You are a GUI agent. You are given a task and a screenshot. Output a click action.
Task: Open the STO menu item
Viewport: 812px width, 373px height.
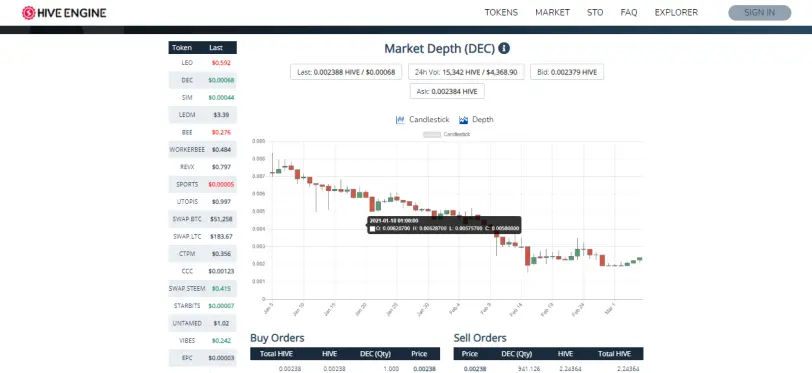click(x=595, y=12)
